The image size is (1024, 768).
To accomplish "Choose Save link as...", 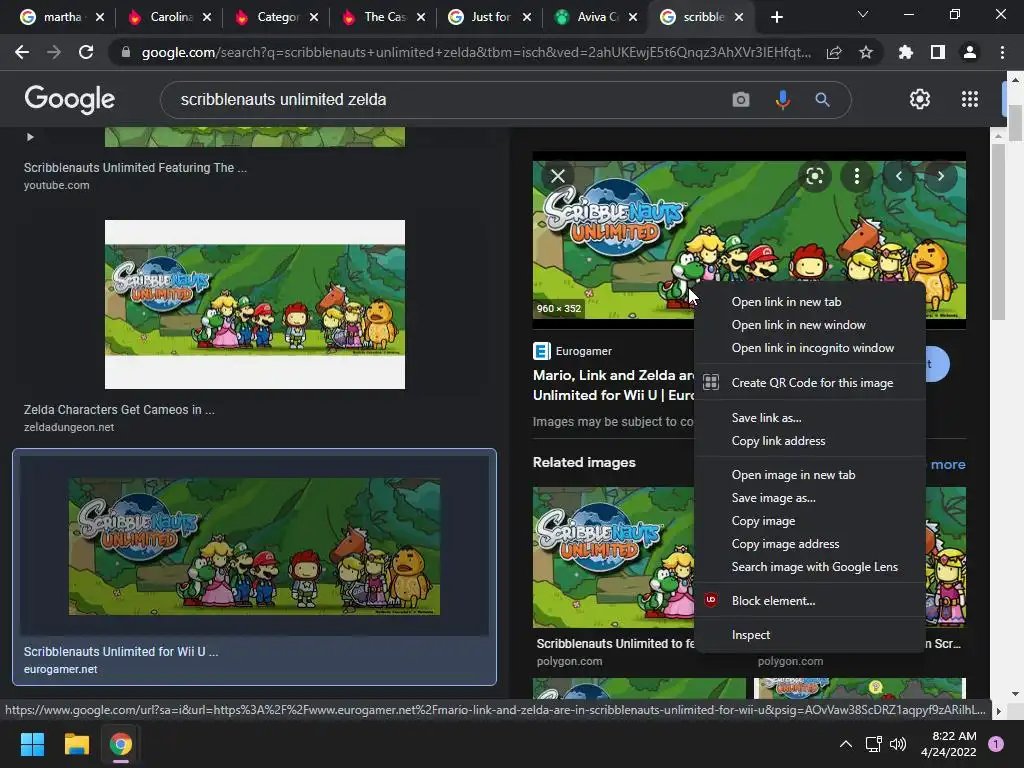I will (x=810, y=418).
